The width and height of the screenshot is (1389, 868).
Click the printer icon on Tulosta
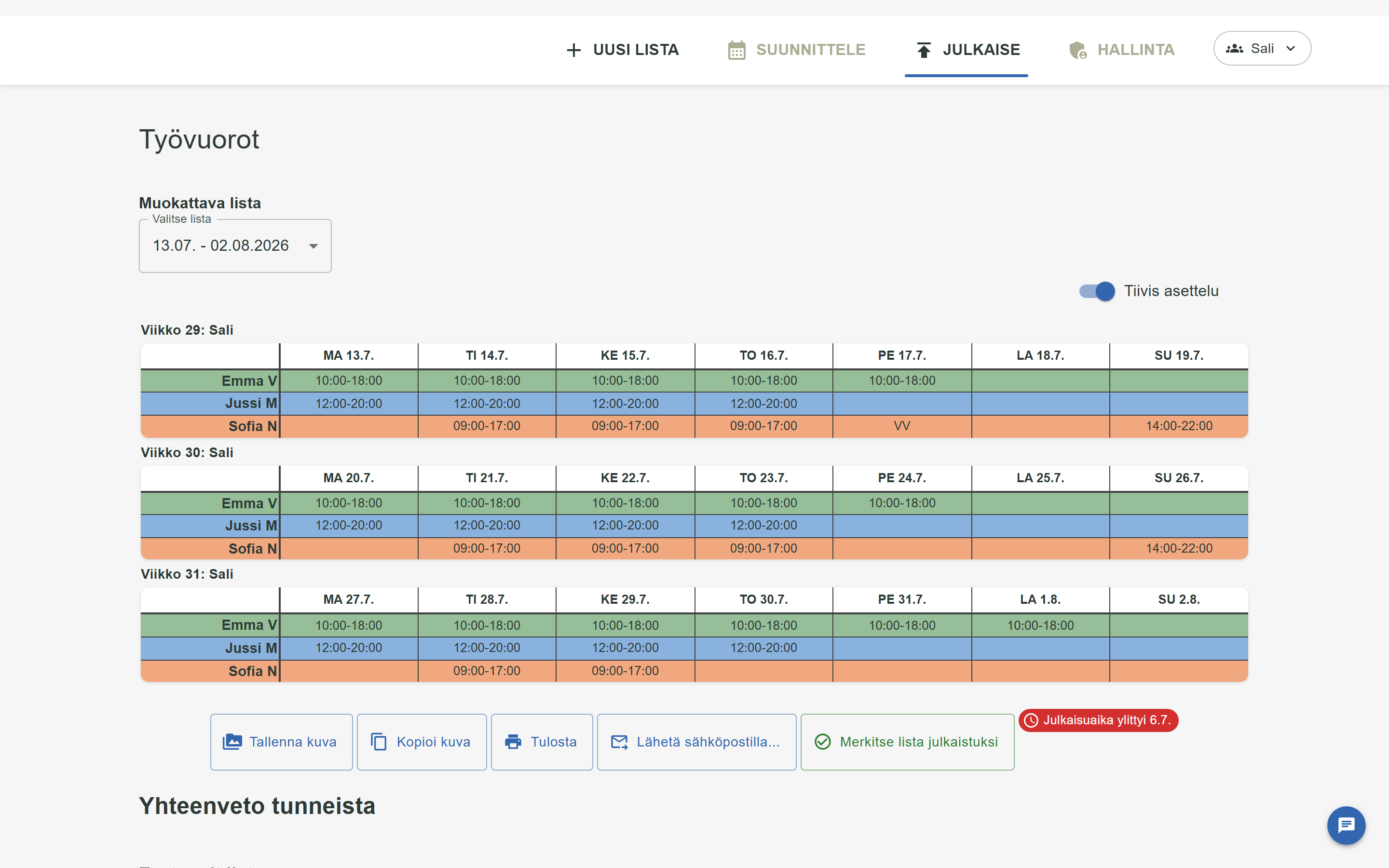tap(513, 742)
